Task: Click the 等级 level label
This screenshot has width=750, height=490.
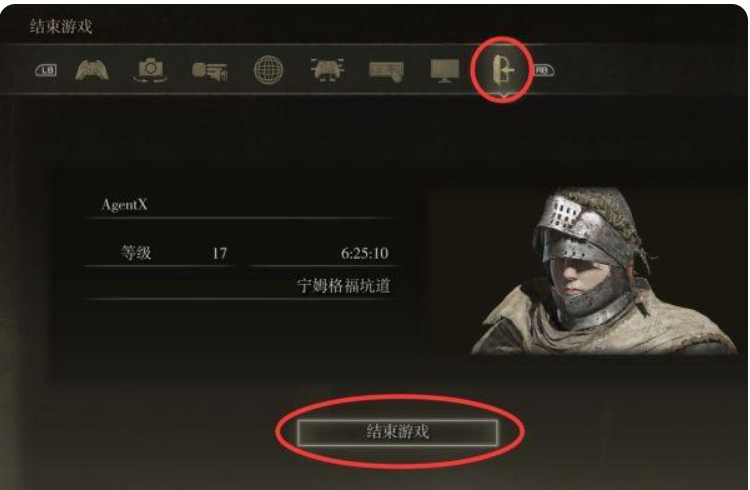Action: point(136,253)
